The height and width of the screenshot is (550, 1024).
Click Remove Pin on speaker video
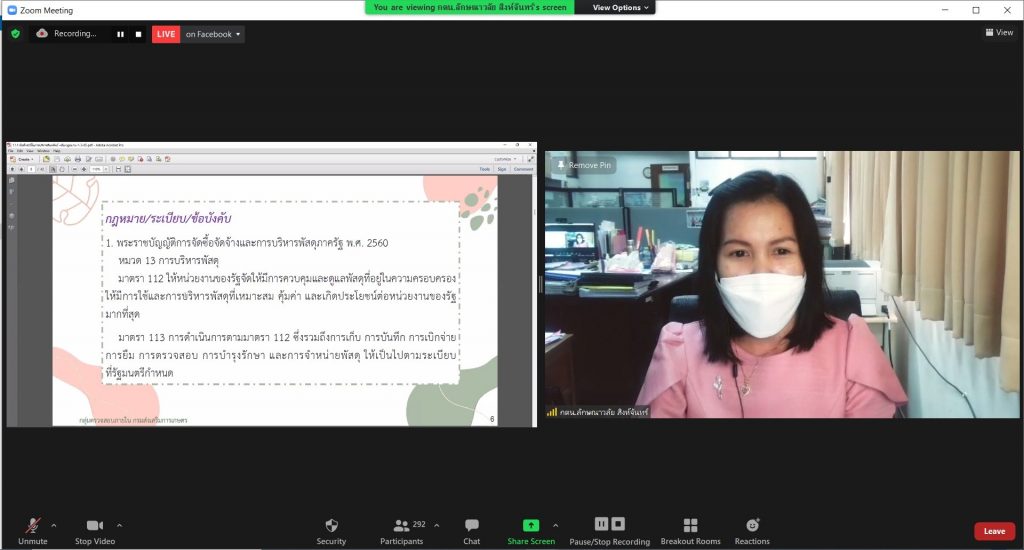(x=585, y=165)
